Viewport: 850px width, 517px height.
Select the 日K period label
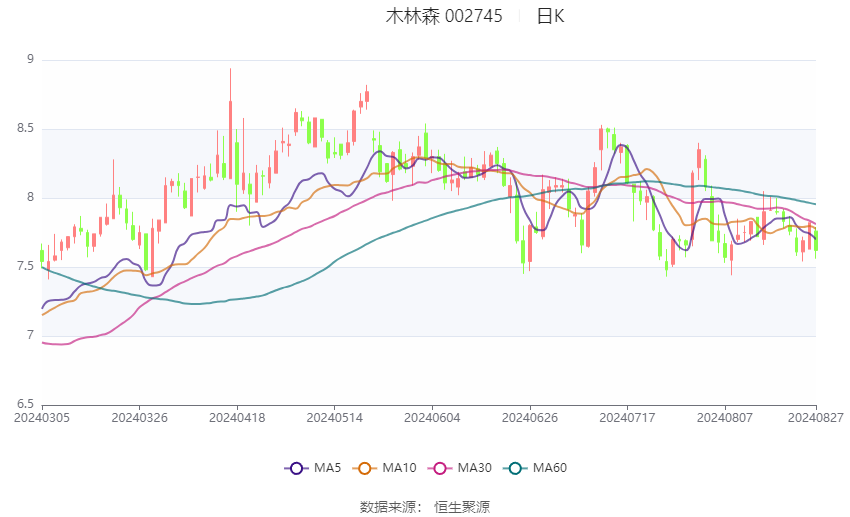coord(550,16)
